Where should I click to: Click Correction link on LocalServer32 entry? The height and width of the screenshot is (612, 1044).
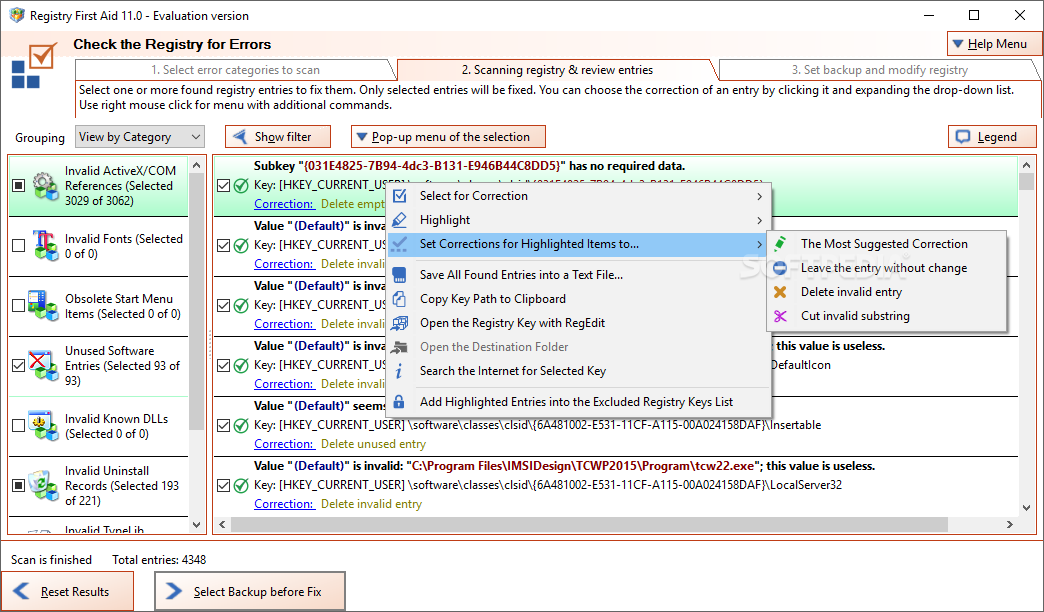(x=284, y=504)
